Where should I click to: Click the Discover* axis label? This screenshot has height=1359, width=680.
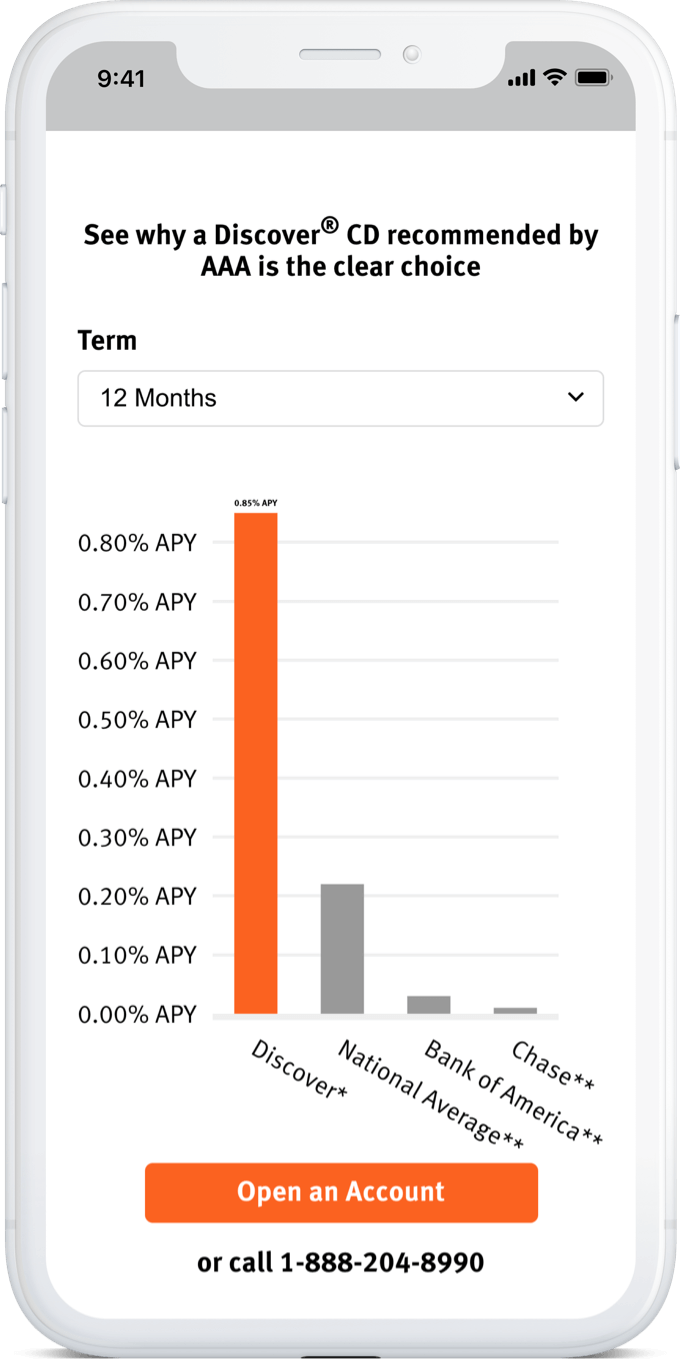[x=299, y=1070]
